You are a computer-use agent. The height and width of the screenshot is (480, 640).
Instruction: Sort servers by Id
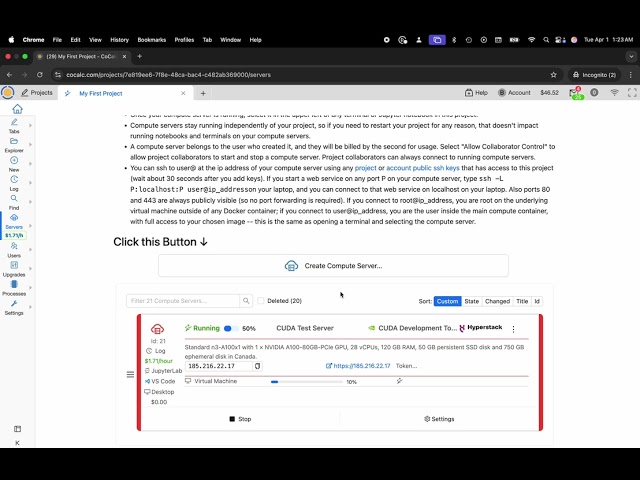(x=537, y=301)
